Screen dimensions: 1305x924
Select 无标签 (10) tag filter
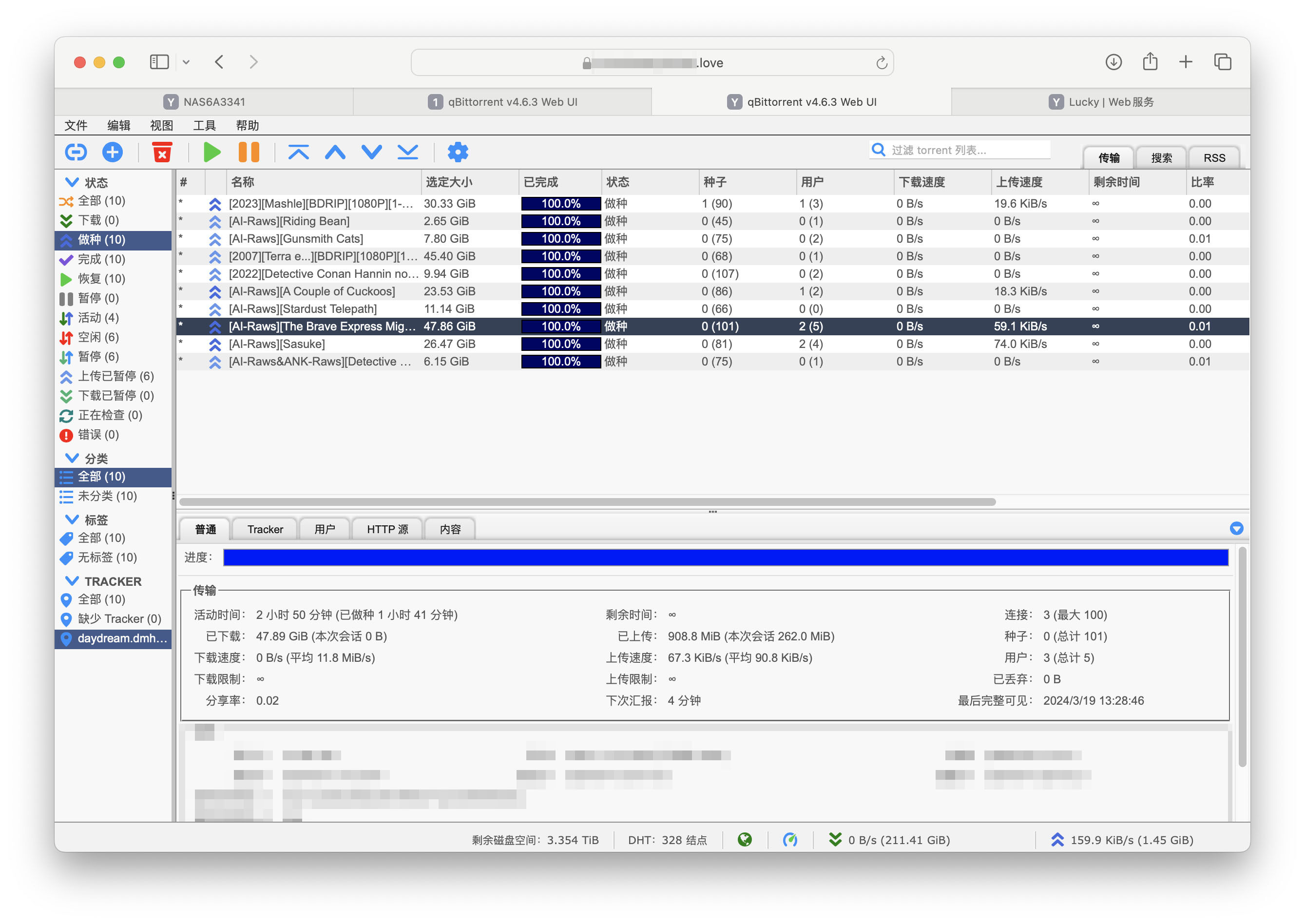tap(113, 558)
